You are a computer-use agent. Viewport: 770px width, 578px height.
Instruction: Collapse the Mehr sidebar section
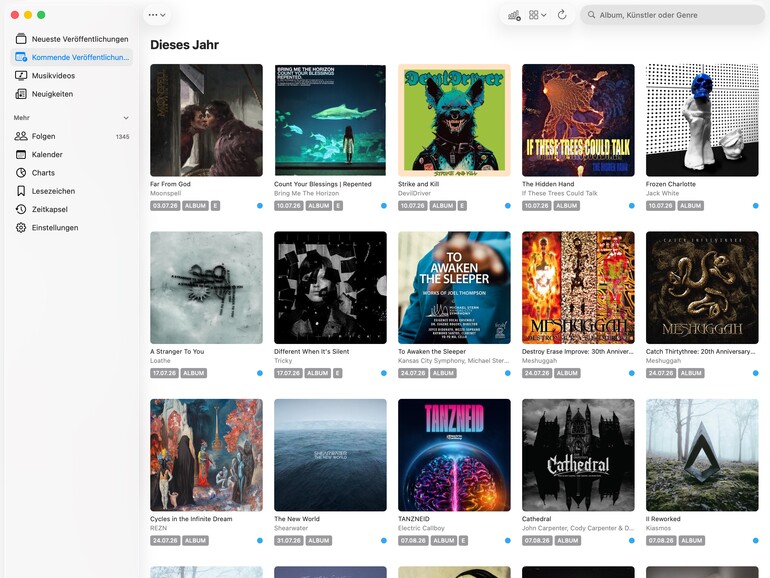[x=126, y=118]
